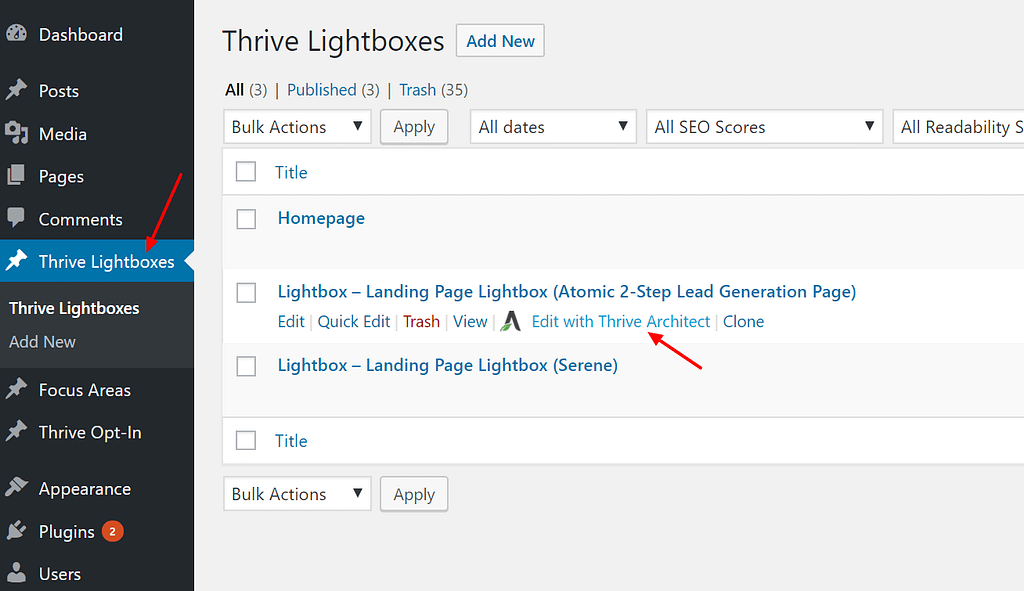
Task: Click the Quick Edit link
Action: 354,322
